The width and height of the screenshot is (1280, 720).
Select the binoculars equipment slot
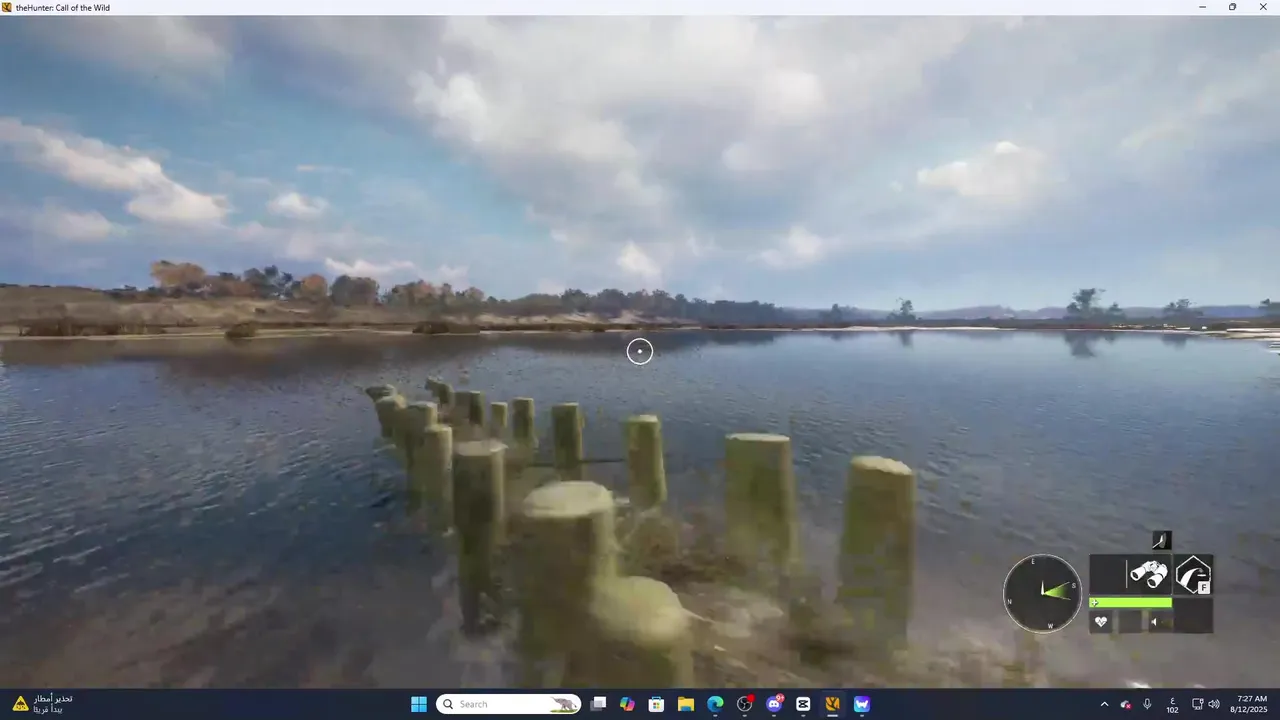(x=1149, y=575)
